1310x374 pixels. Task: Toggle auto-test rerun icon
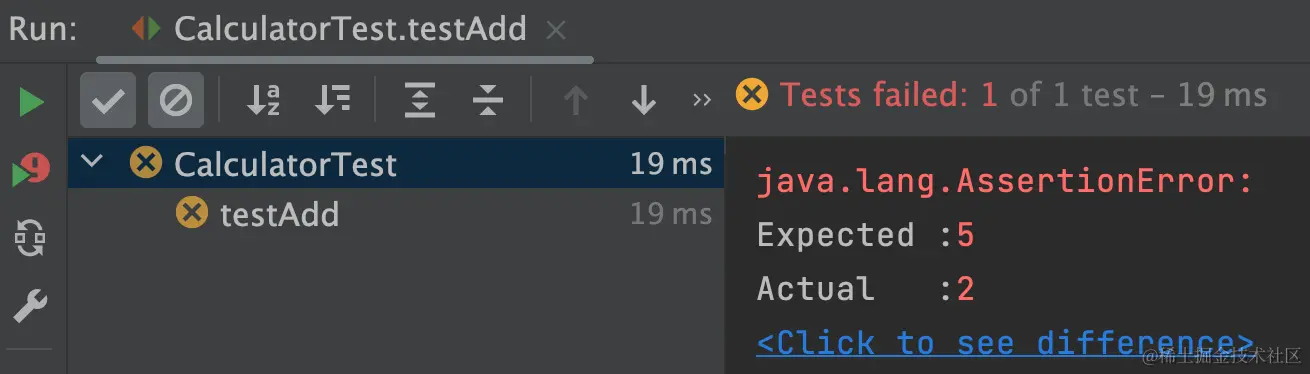coord(32,238)
